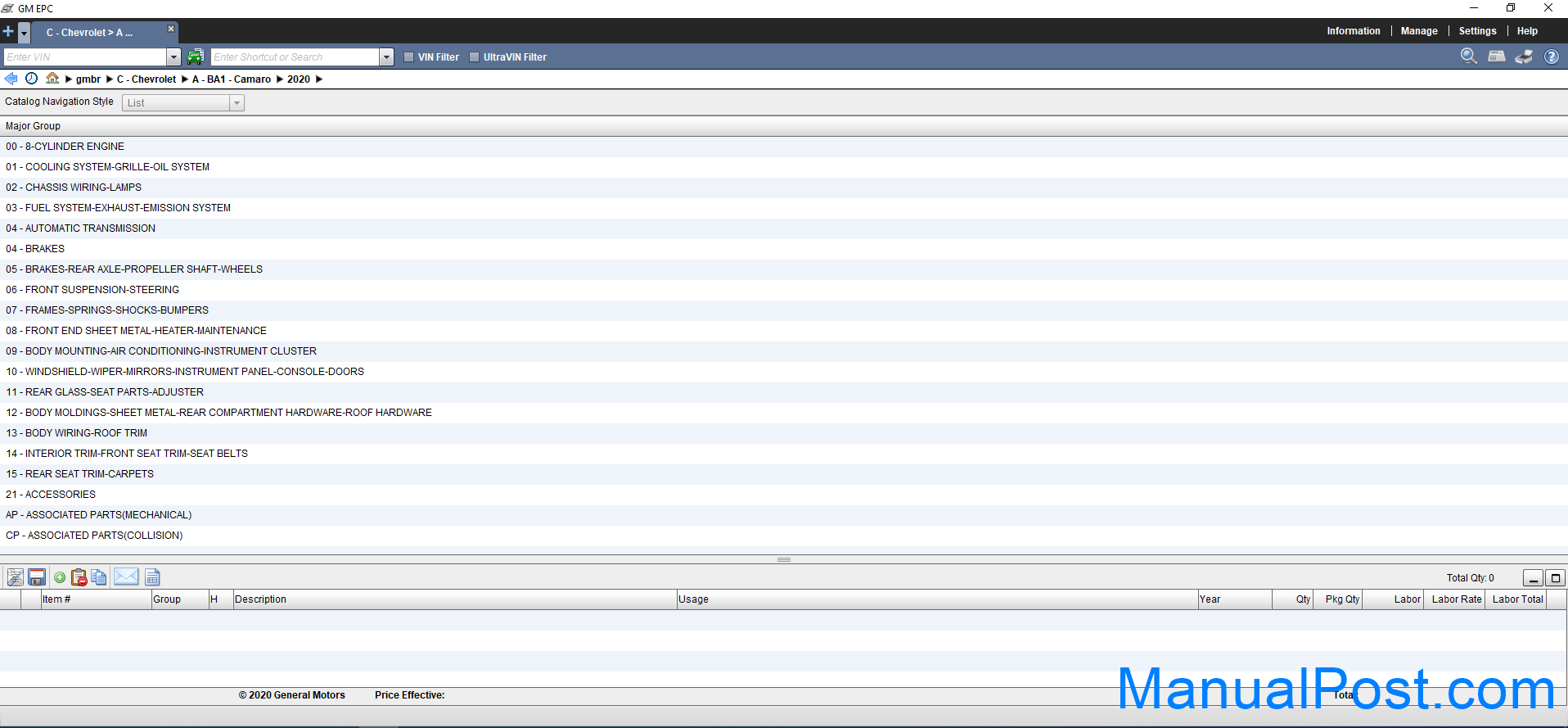1568x728 pixels.
Task: Select 13 - BODY WIRING-ROOF TRIM
Action: [784, 433]
